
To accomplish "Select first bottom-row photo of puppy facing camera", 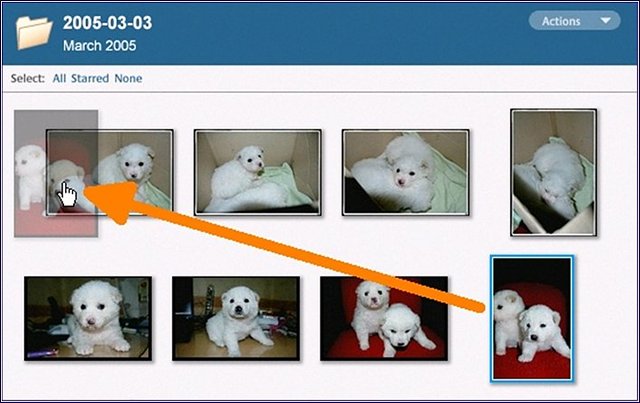I will 88,318.
